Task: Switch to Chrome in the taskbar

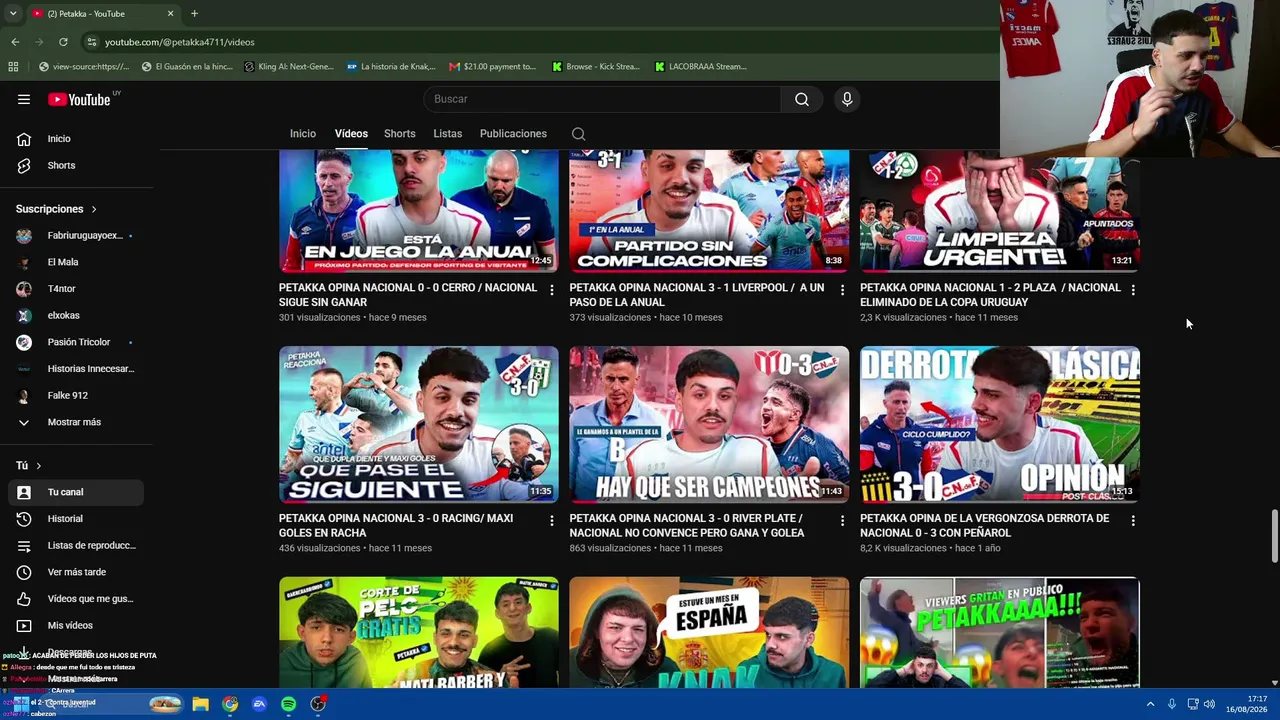Action: point(230,704)
